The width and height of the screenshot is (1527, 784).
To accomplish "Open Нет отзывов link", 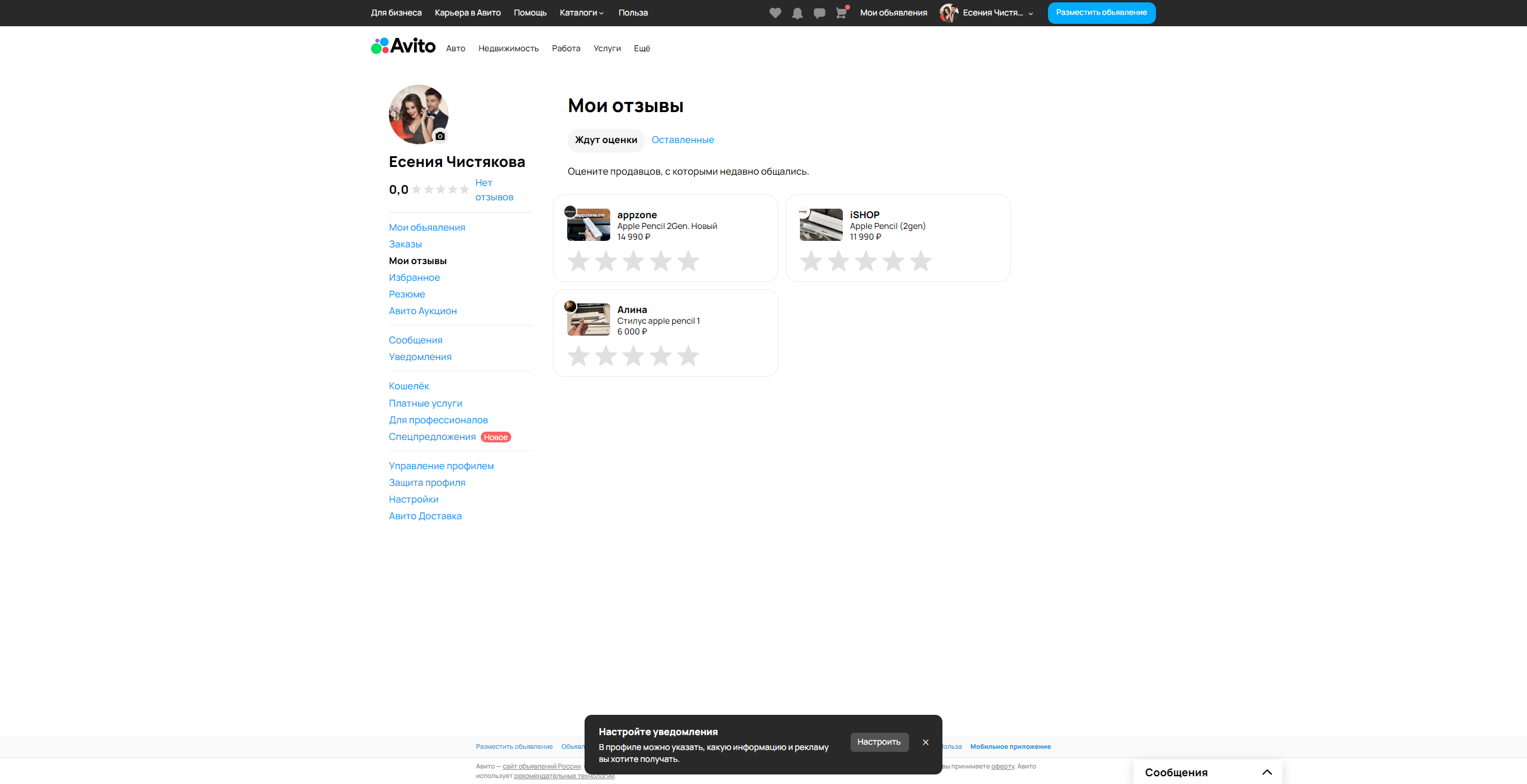I will click(494, 190).
